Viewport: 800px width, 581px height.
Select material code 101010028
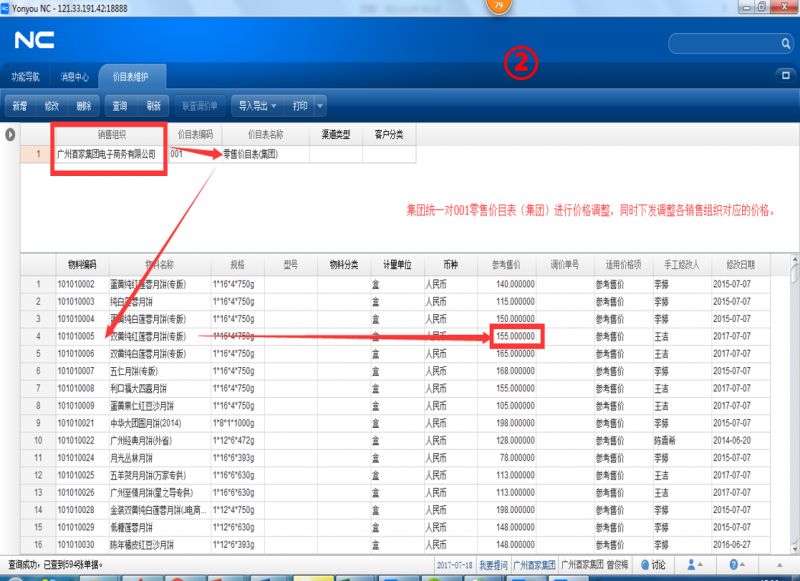pyautogui.click(x=82, y=510)
